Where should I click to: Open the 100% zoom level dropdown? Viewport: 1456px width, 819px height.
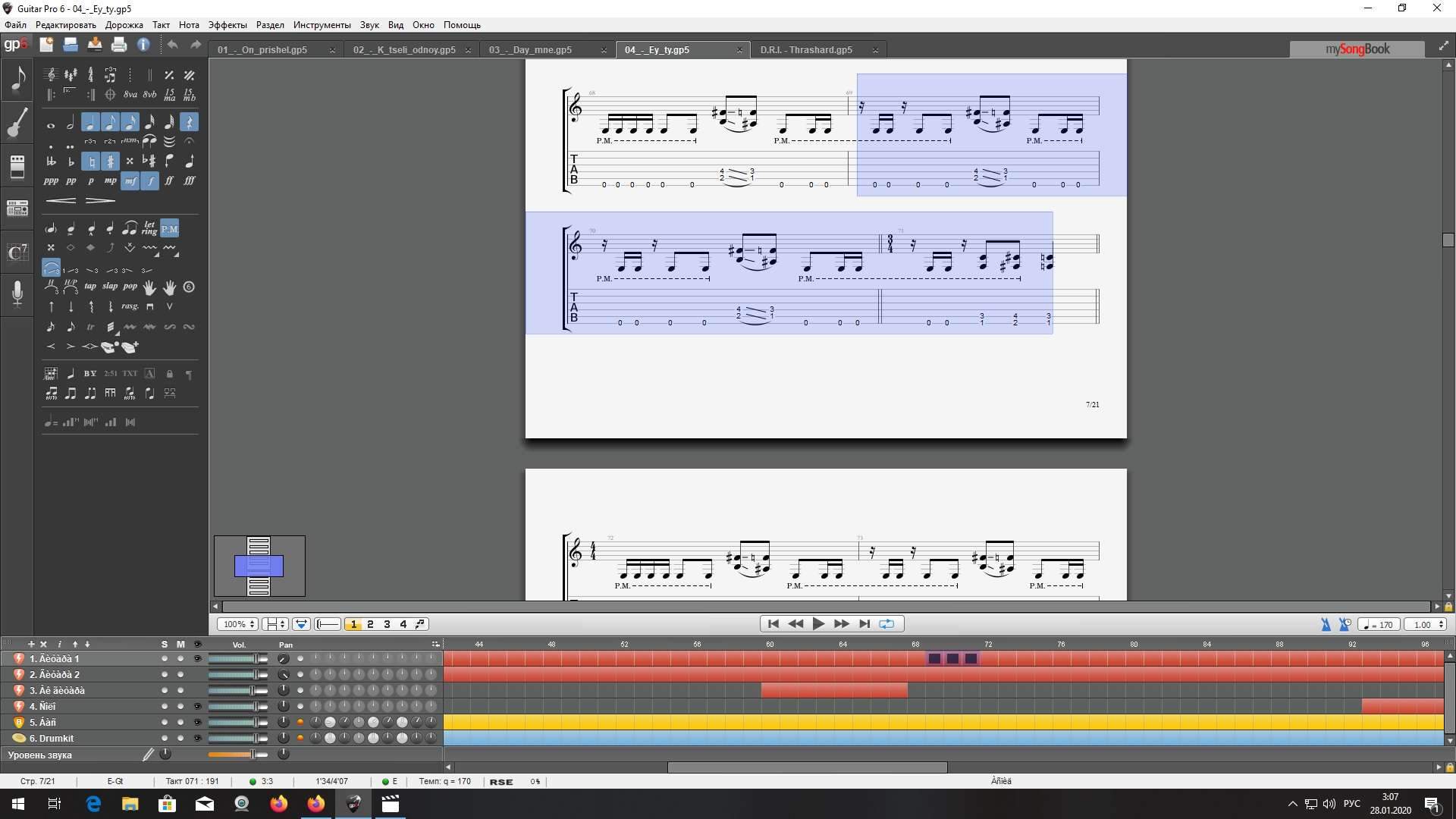238,624
